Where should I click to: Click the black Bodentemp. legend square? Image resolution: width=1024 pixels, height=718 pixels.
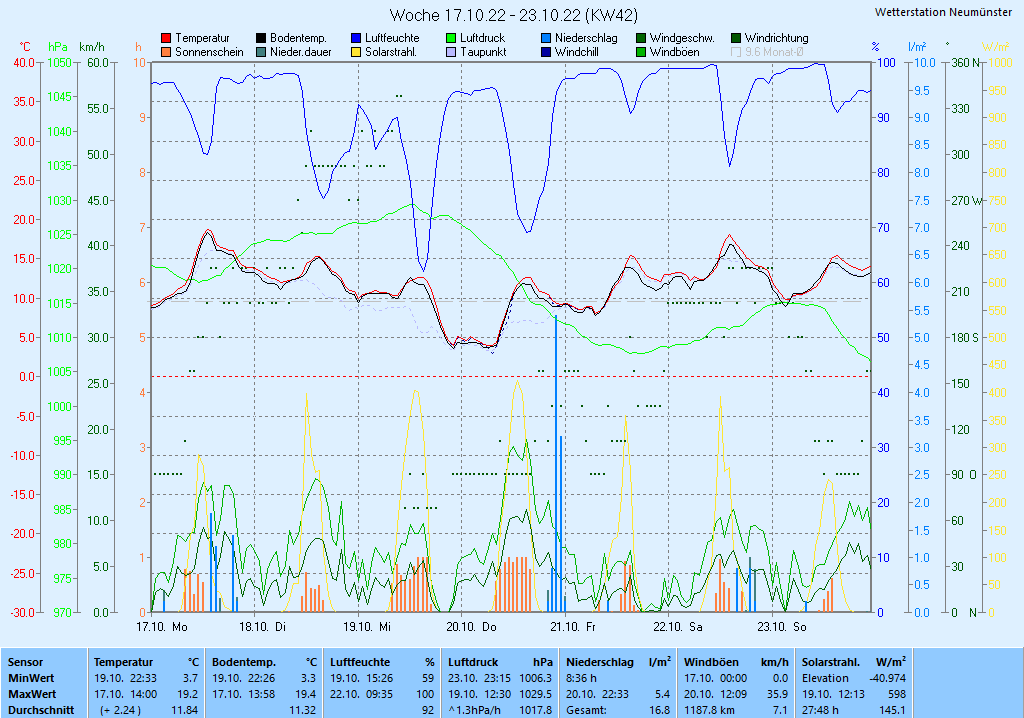point(261,38)
